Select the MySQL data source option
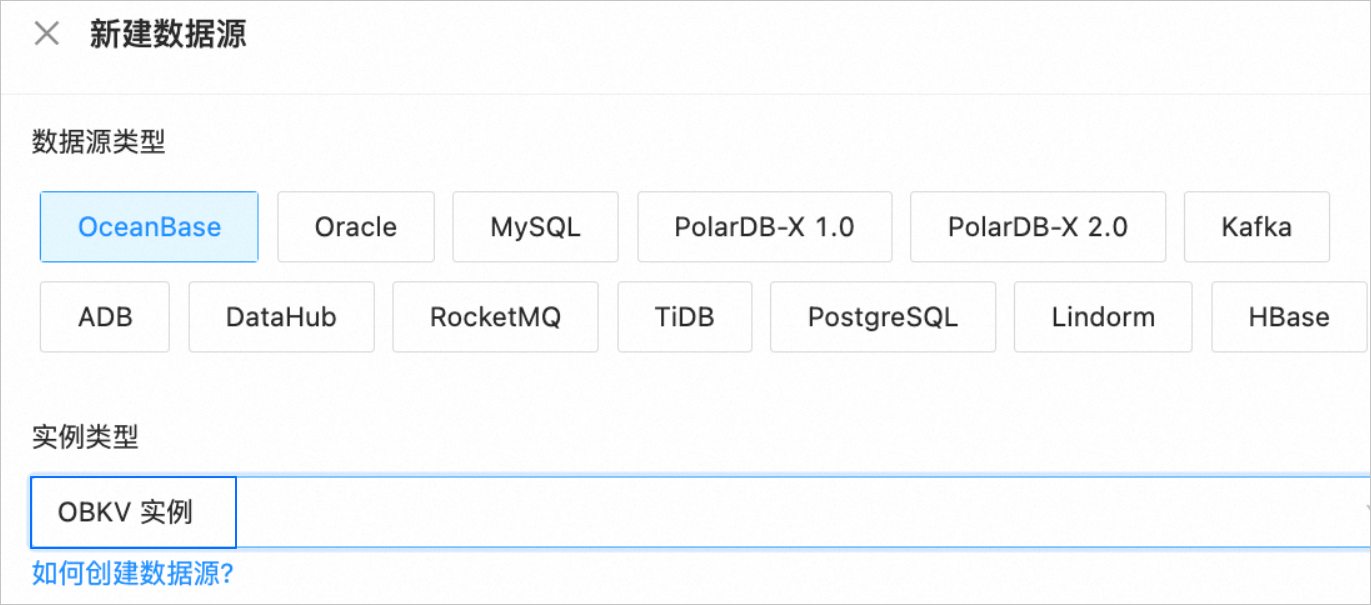Screen dimensions: 1371x605 [x=535, y=227]
